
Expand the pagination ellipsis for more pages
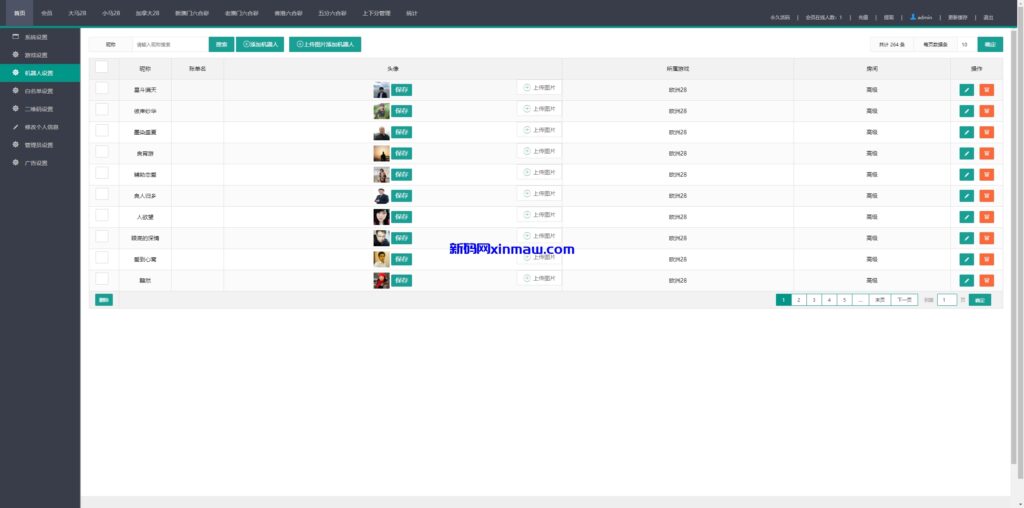pos(860,300)
